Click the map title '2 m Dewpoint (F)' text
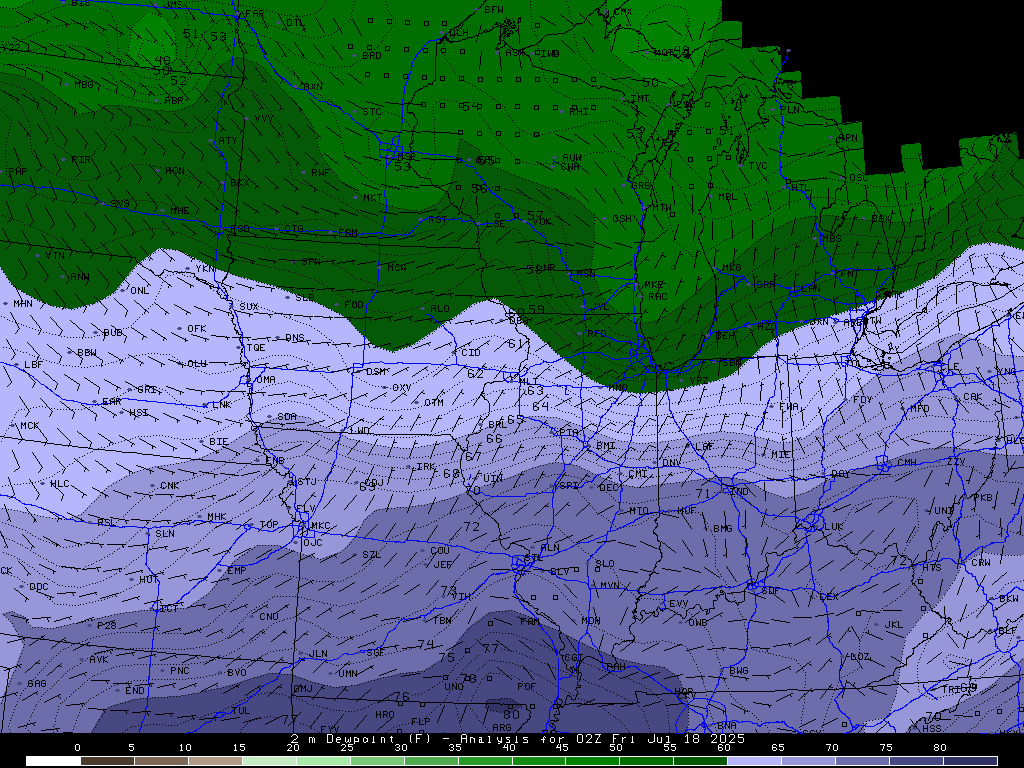Screen dimensions: 1024x768 pos(358,739)
